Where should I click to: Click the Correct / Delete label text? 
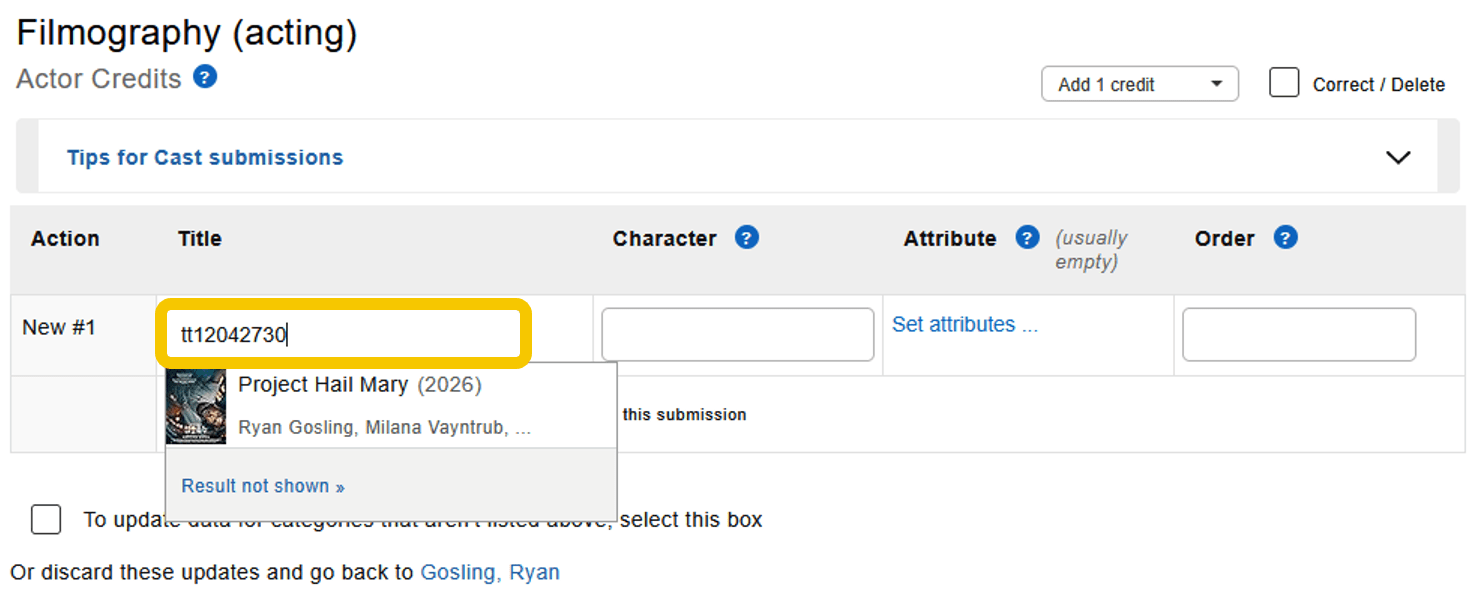point(1378,85)
